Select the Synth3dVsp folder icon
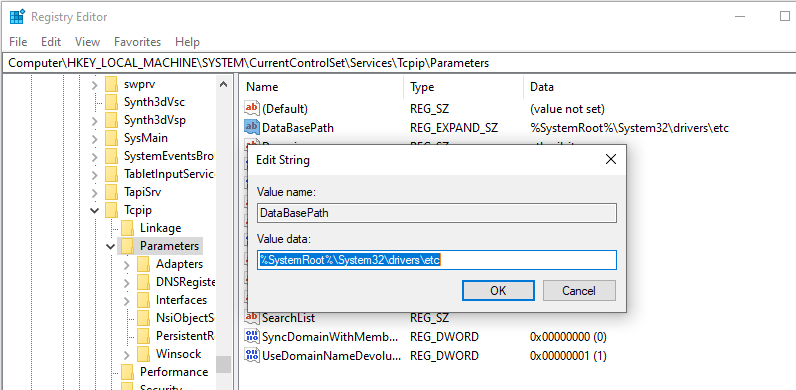Viewport: 796px width, 390px height. coord(112,120)
